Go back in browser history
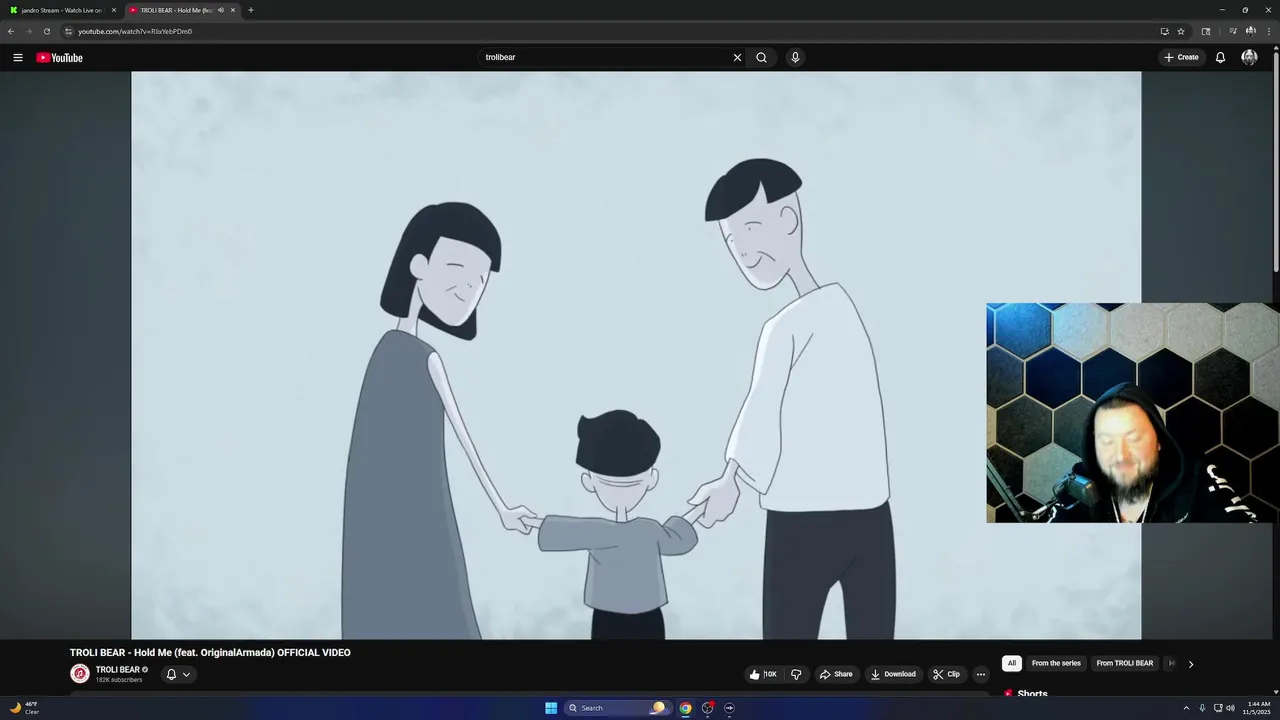 [x=11, y=31]
